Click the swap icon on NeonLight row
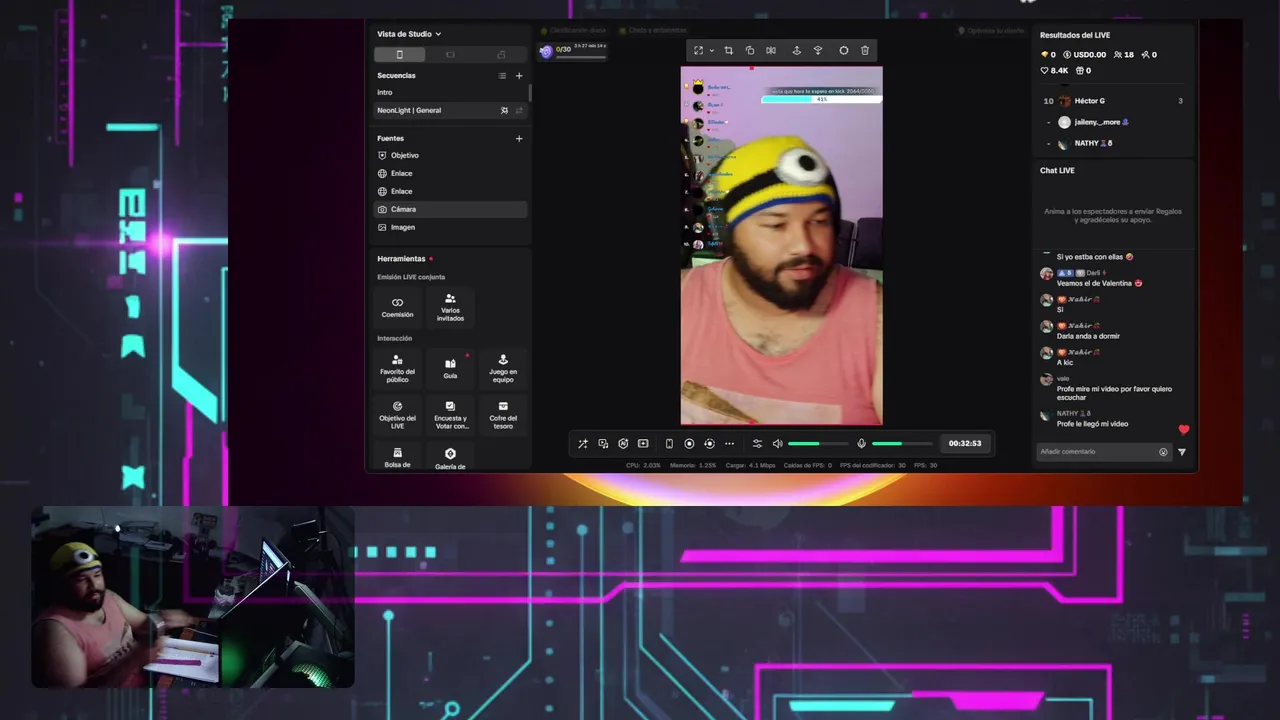The height and width of the screenshot is (720, 1280). pos(519,110)
